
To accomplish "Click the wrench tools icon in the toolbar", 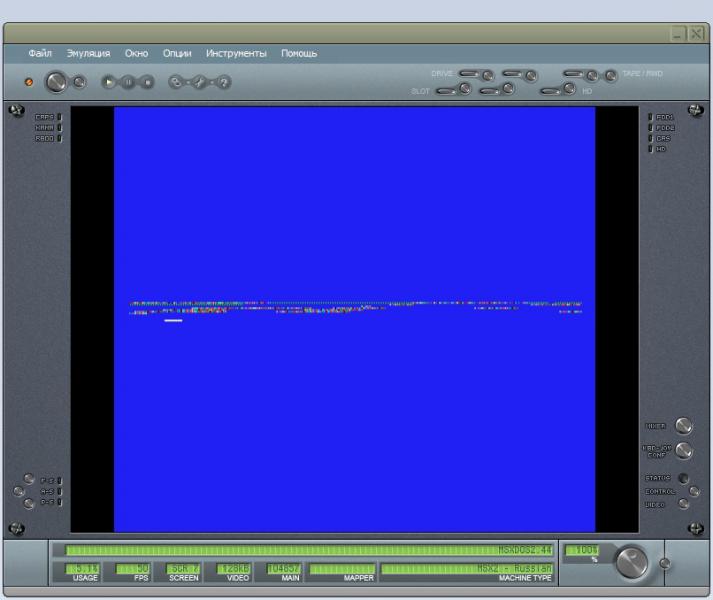I will [x=200, y=83].
